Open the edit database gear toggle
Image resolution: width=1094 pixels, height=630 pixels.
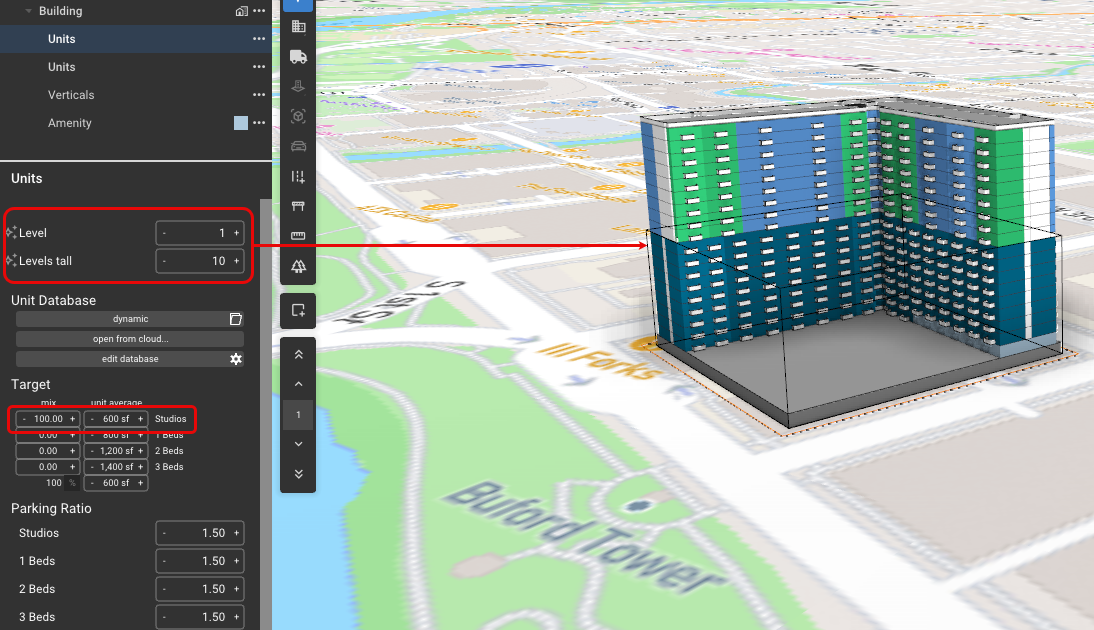(235, 358)
